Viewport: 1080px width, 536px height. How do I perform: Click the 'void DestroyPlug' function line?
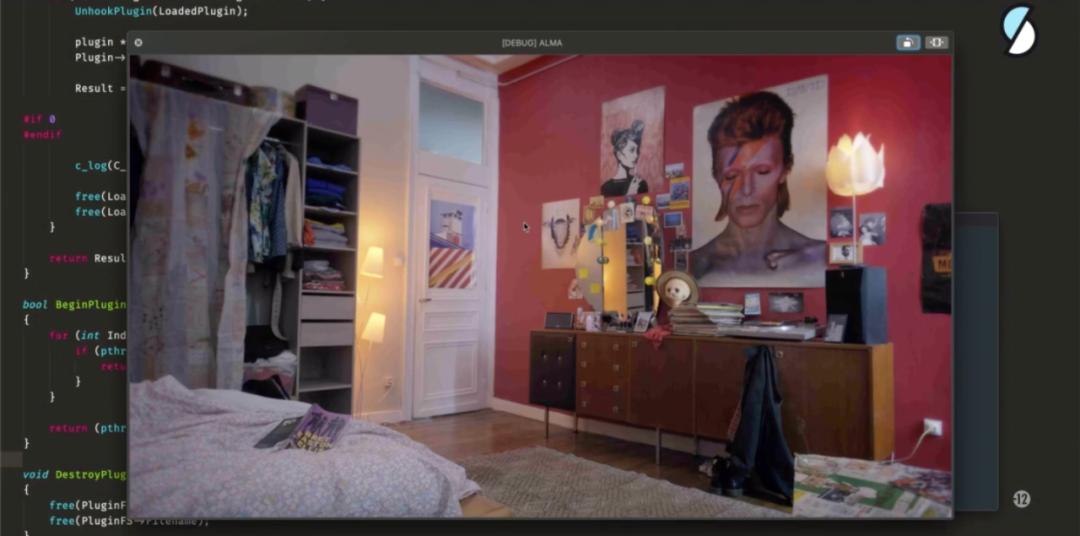pos(74,475)
